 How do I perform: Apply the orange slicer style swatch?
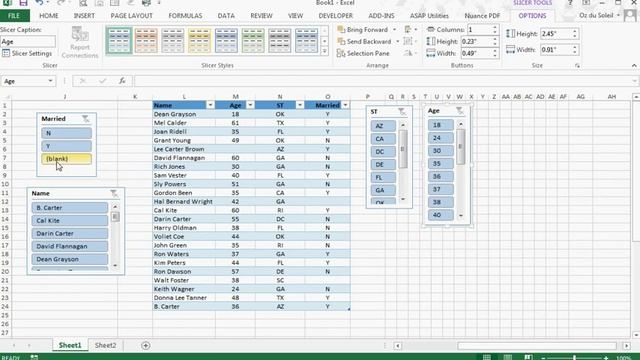[x=146, y=40]
